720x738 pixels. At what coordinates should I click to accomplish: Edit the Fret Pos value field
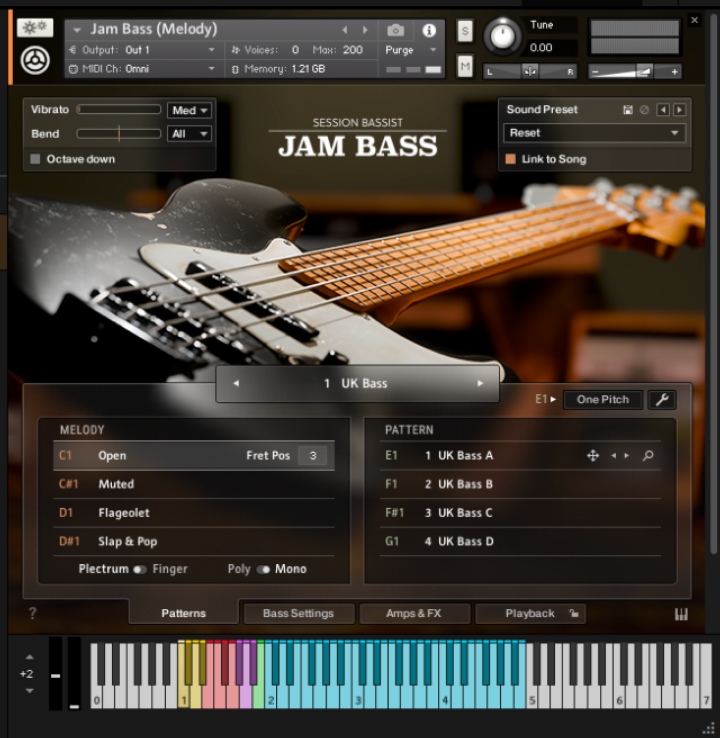(x=313, y=456)
